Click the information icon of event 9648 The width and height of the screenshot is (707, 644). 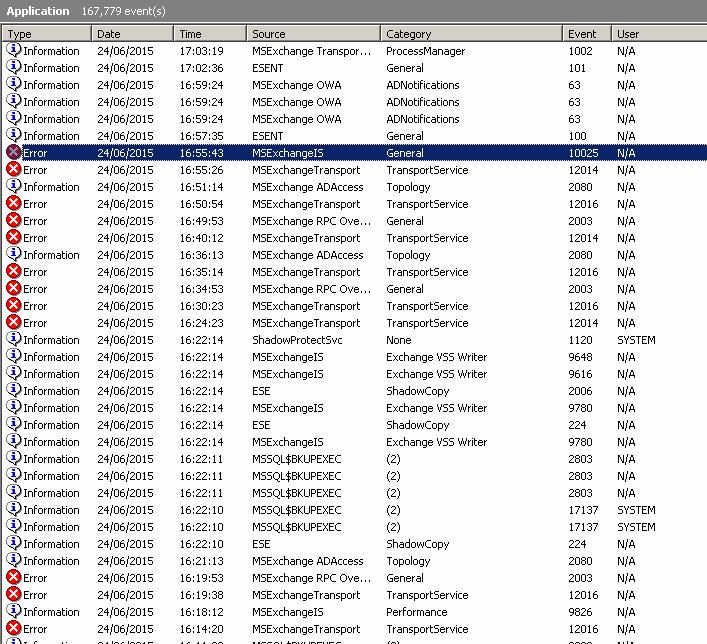(x=14, y=356)
